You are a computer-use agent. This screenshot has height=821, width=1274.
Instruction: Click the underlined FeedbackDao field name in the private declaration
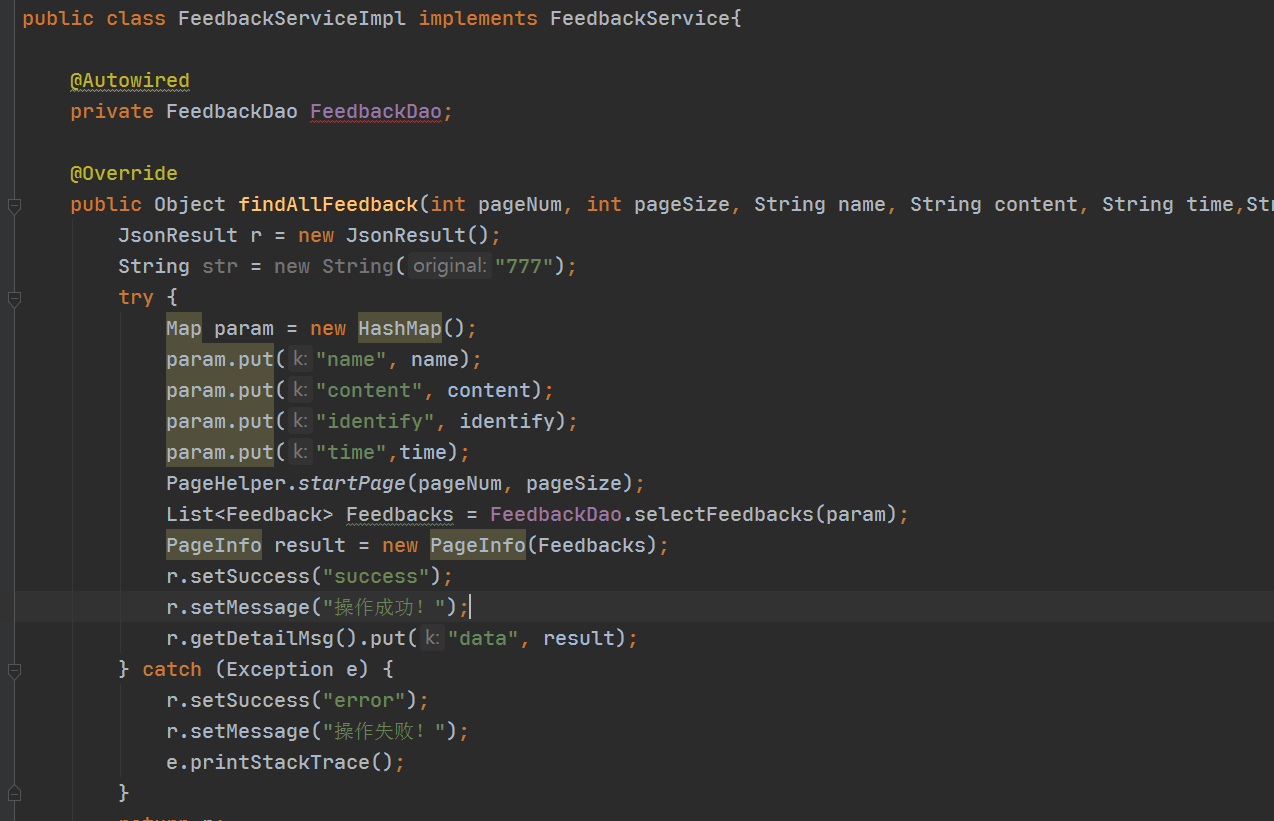click(376, 111)
